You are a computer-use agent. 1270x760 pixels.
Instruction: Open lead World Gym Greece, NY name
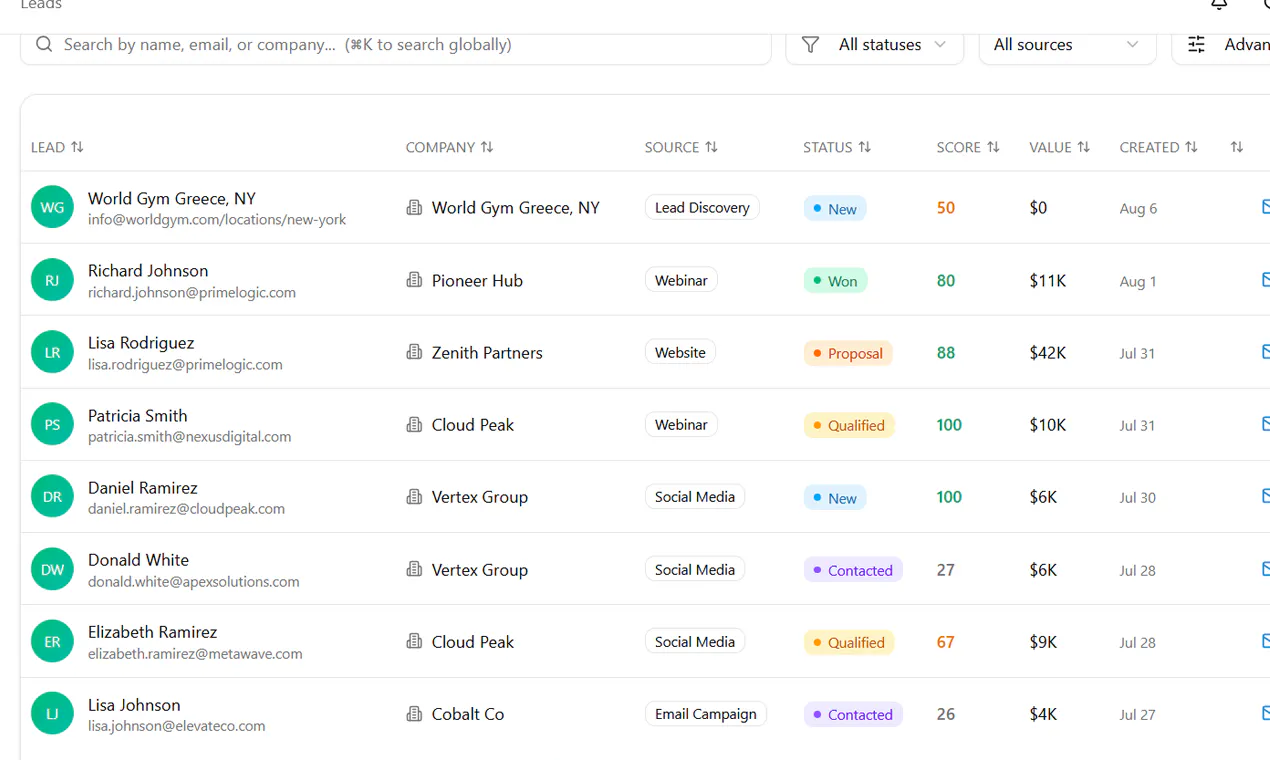[x=172, y=198]
